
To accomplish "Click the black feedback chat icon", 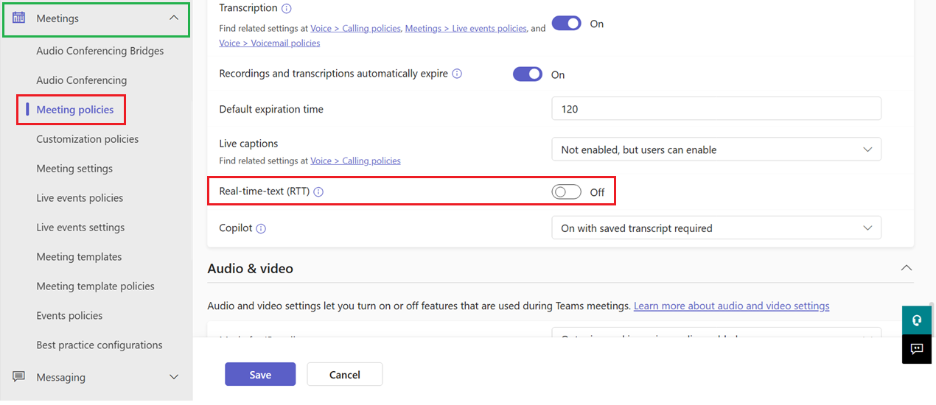I will pos(916,349).
